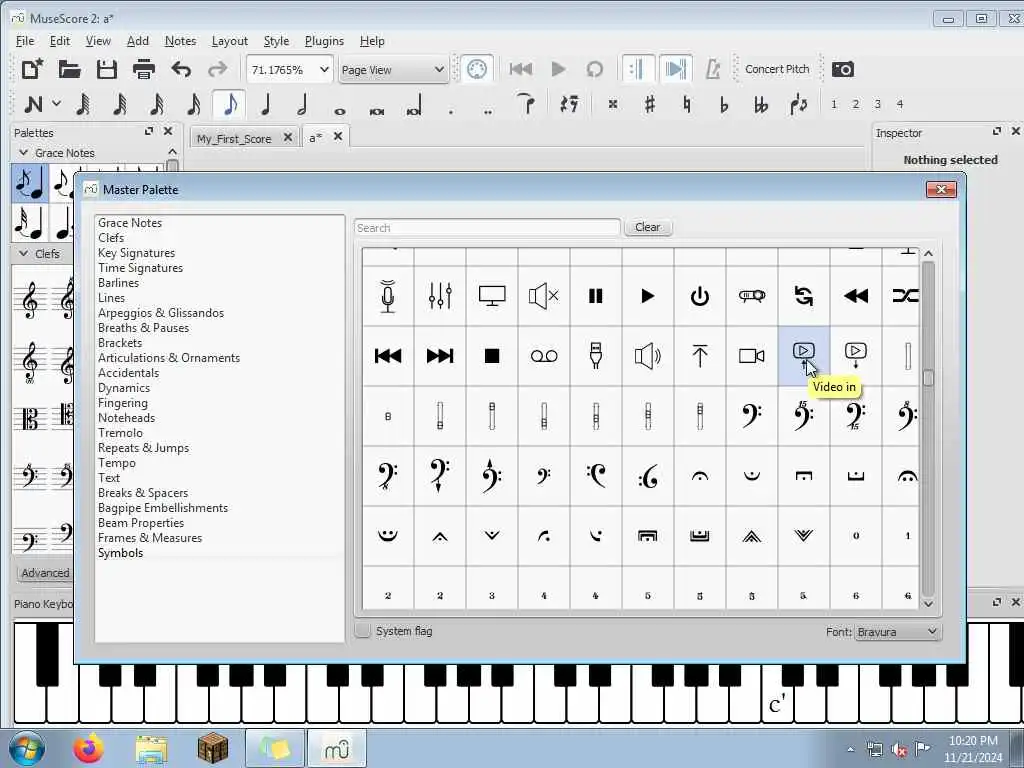Toggle note input mode (N)
1024x768 pixels.
point(33,104)
